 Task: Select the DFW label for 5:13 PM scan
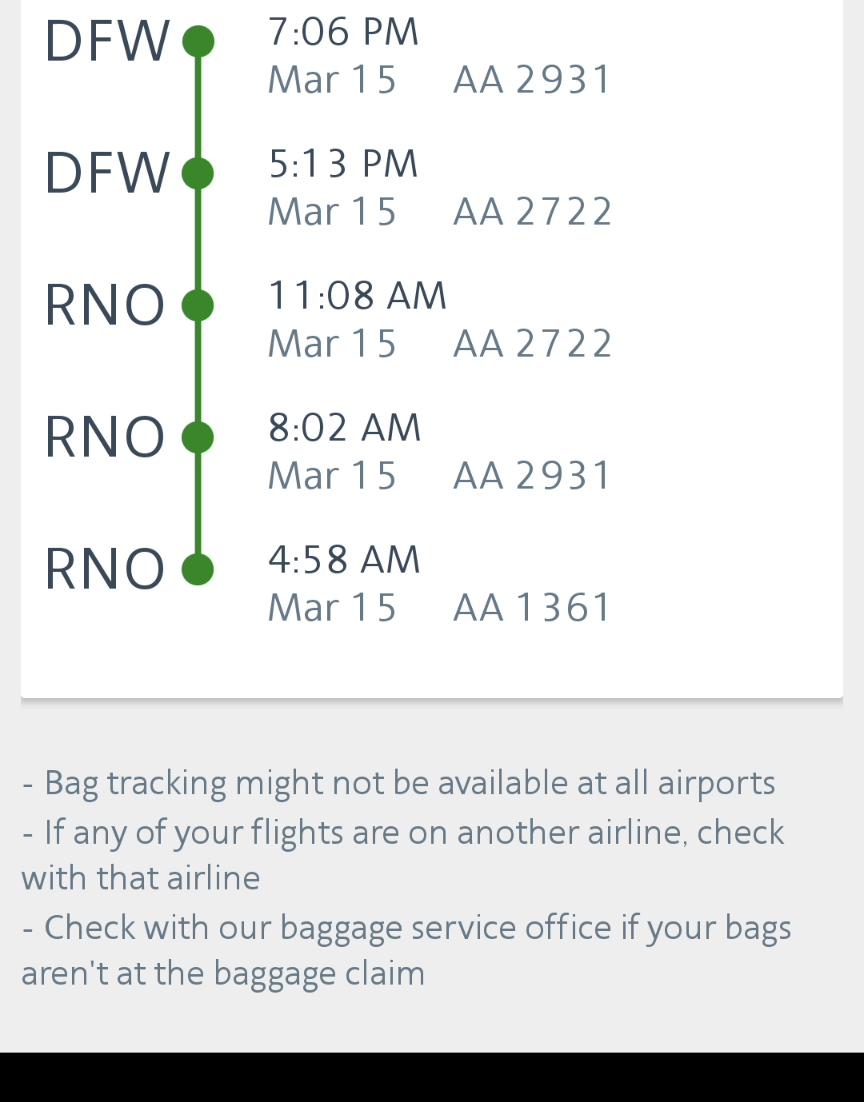point(107,174)
